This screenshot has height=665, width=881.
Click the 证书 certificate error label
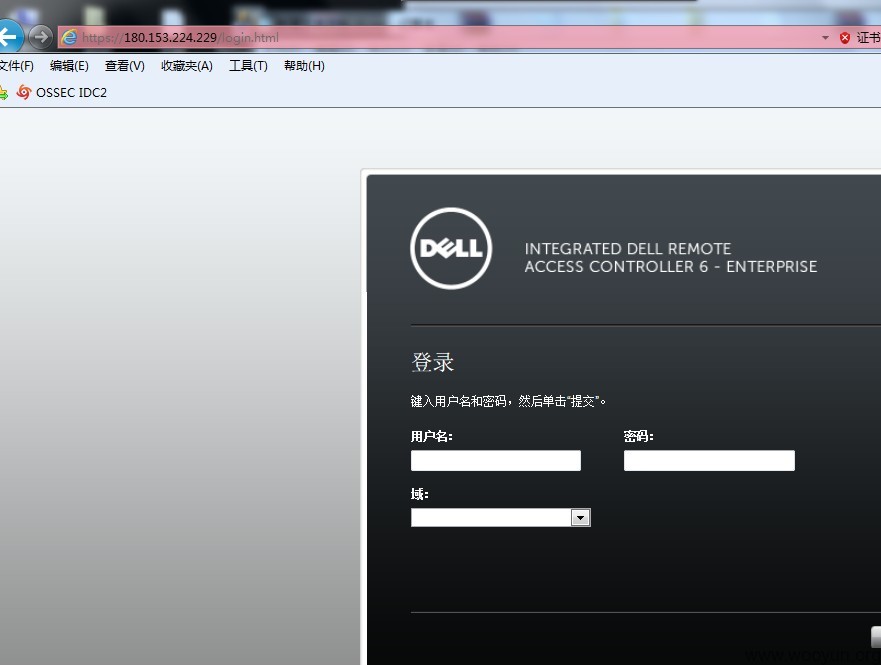tap(868, 38)
